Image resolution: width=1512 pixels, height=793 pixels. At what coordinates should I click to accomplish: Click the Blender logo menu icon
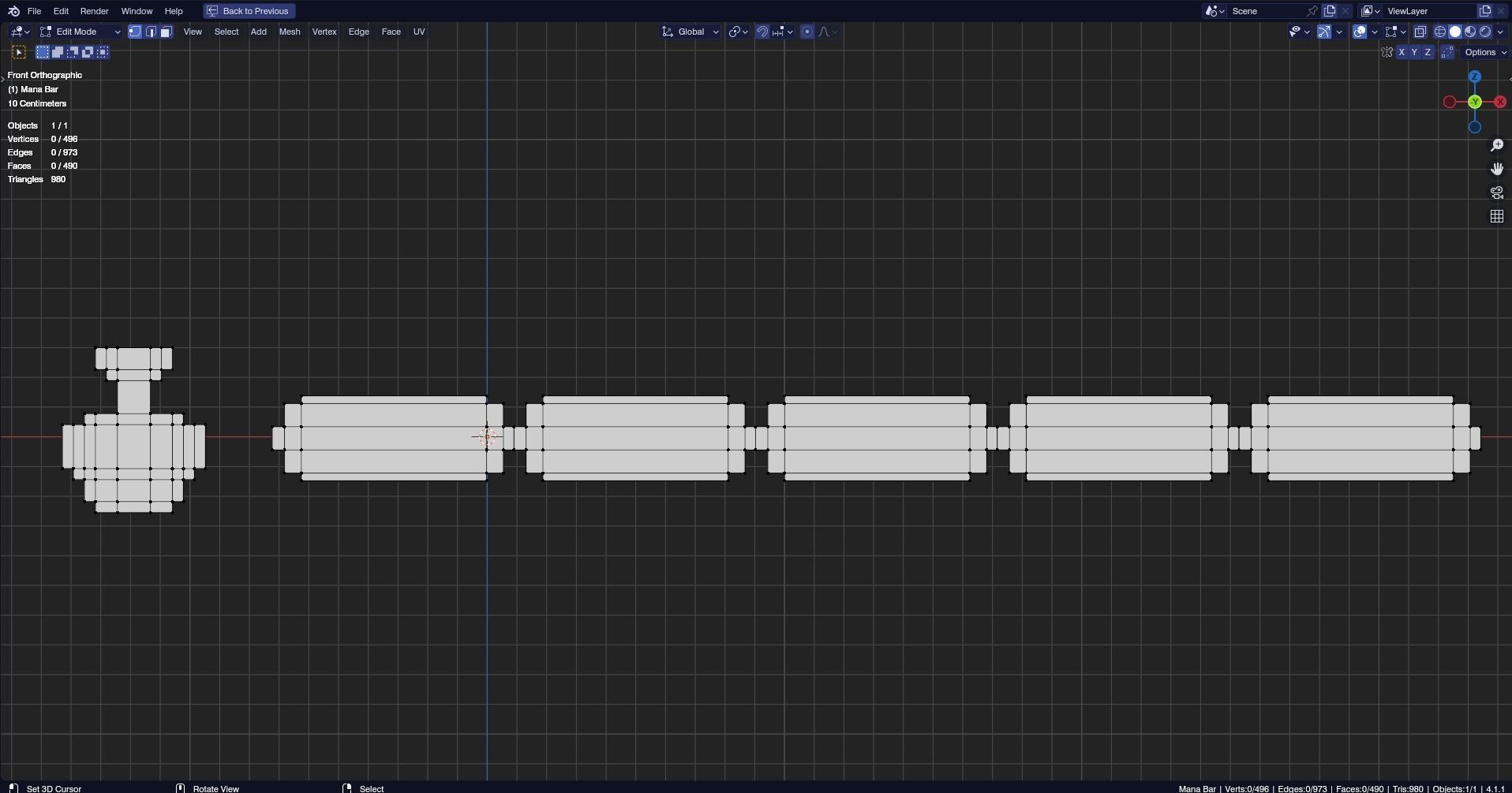[x=13, y=11]
